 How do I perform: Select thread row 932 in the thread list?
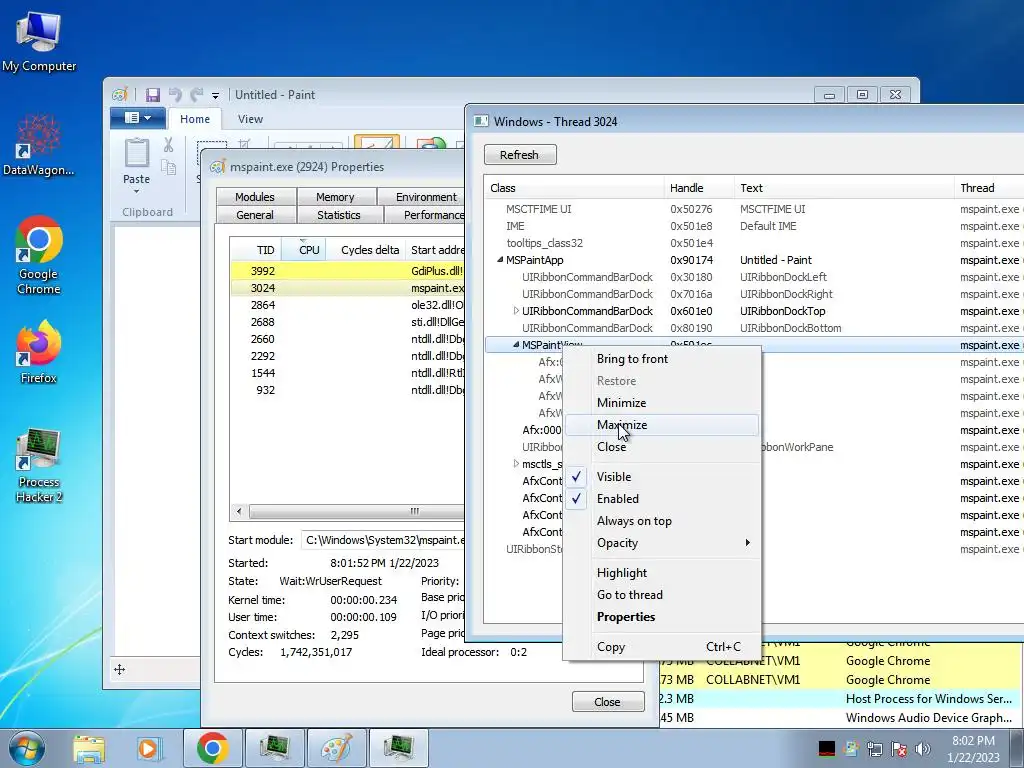(347, 390)
